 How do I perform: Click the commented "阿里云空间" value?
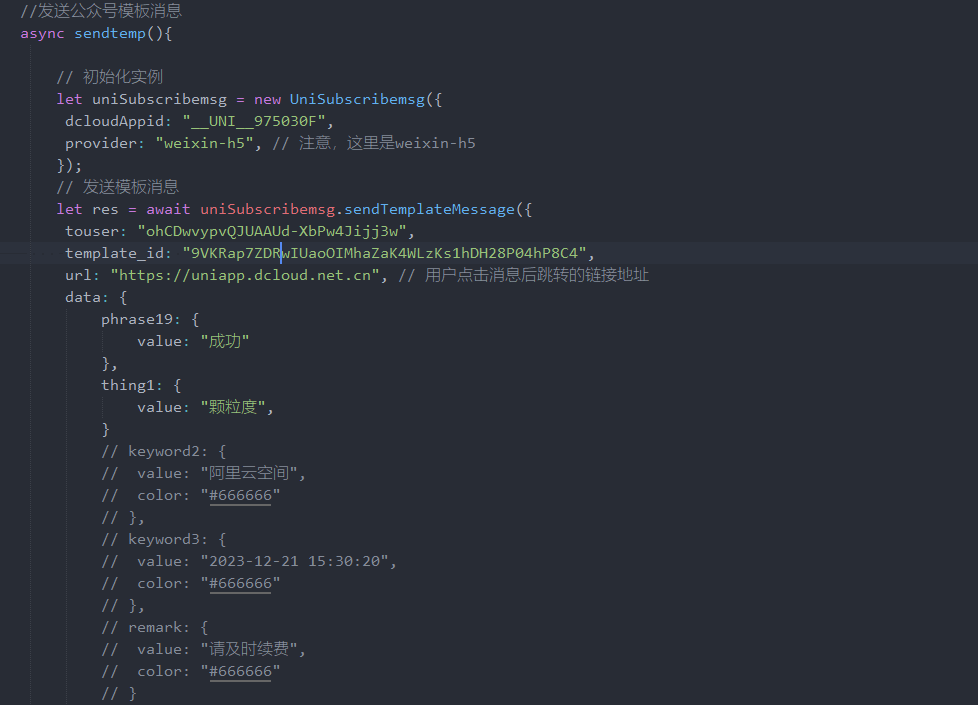coord(249,473)
